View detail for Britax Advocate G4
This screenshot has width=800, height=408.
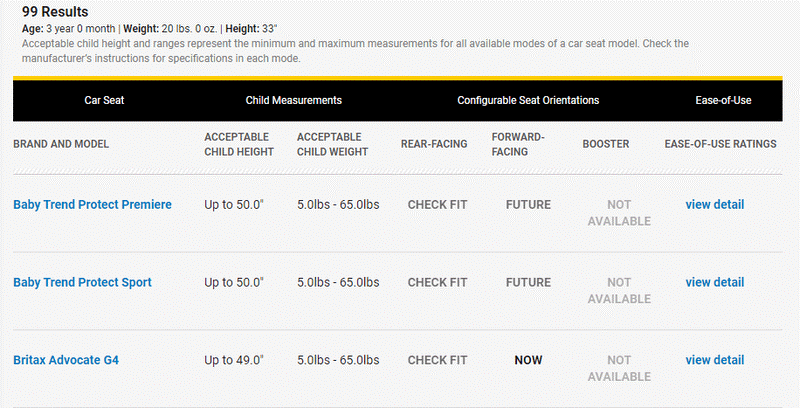tap(715, 360)
